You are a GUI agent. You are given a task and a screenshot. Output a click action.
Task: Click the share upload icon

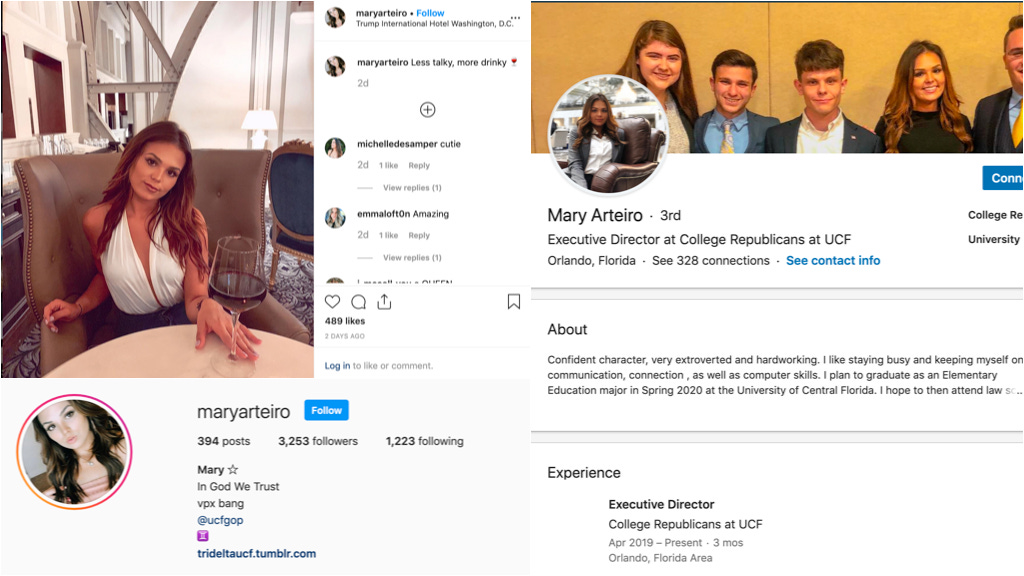(x=384, y=302)
